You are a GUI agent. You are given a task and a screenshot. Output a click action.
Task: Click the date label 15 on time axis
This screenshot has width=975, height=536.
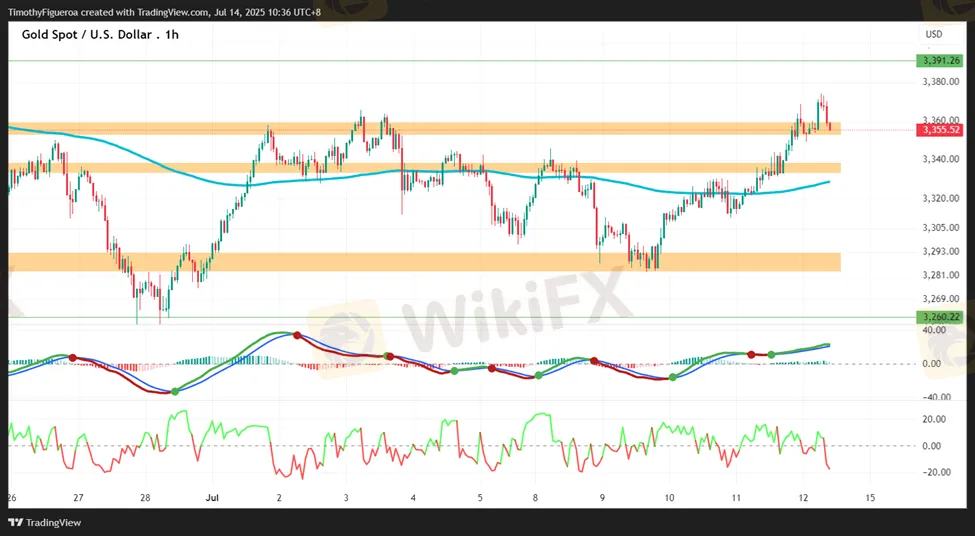click(870, 497)
